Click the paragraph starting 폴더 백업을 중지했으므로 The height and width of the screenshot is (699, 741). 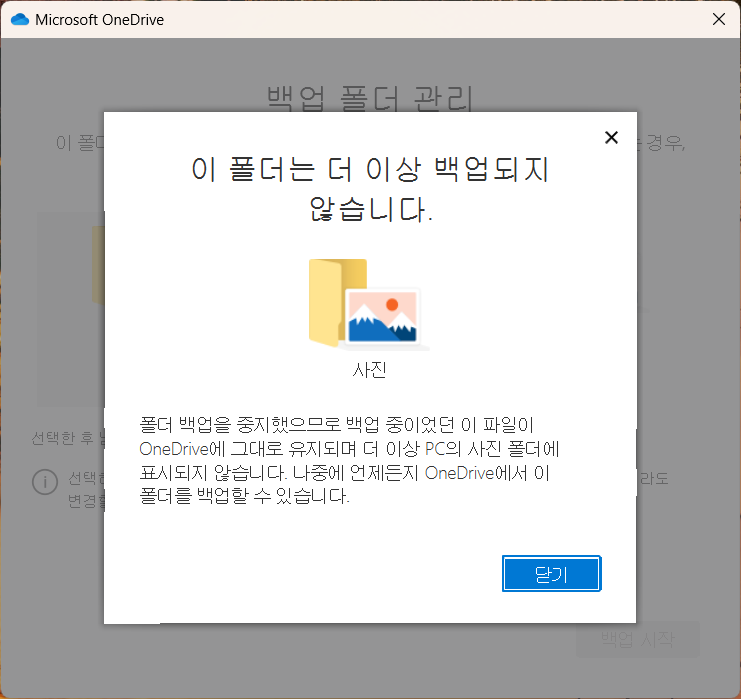[x=349, y=460]
